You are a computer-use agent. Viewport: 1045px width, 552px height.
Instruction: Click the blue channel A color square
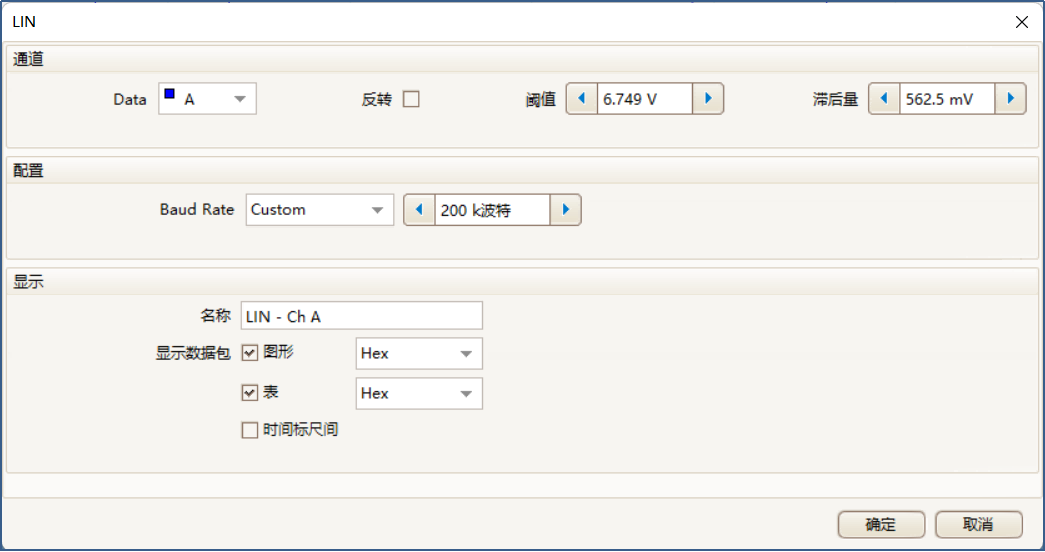point(169,94)
